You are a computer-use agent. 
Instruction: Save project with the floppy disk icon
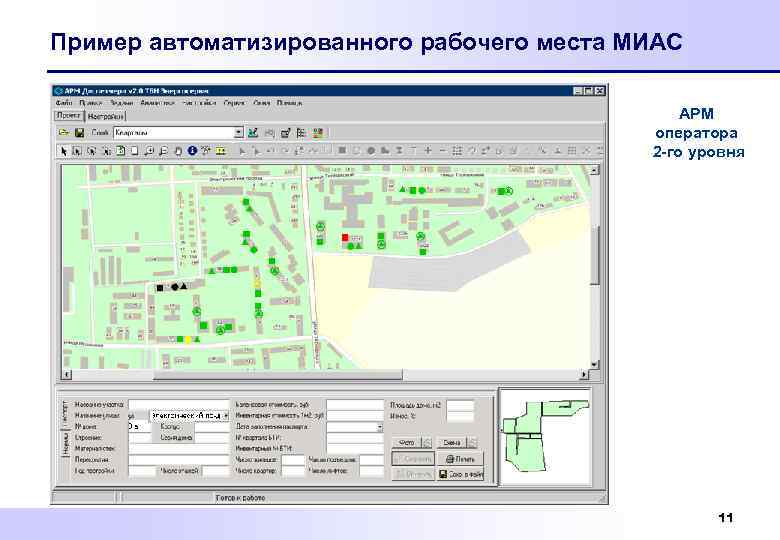[79, 133]
